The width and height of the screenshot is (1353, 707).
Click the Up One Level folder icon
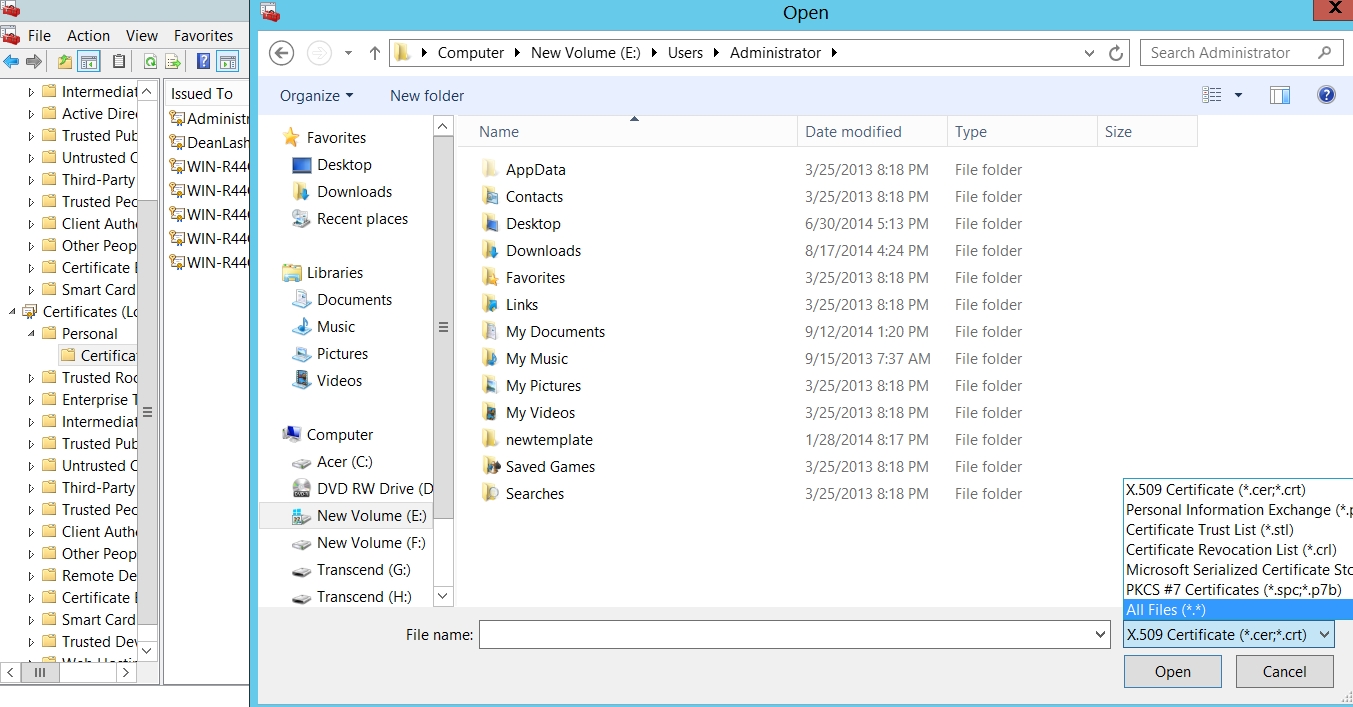click(x=65, y=62)
